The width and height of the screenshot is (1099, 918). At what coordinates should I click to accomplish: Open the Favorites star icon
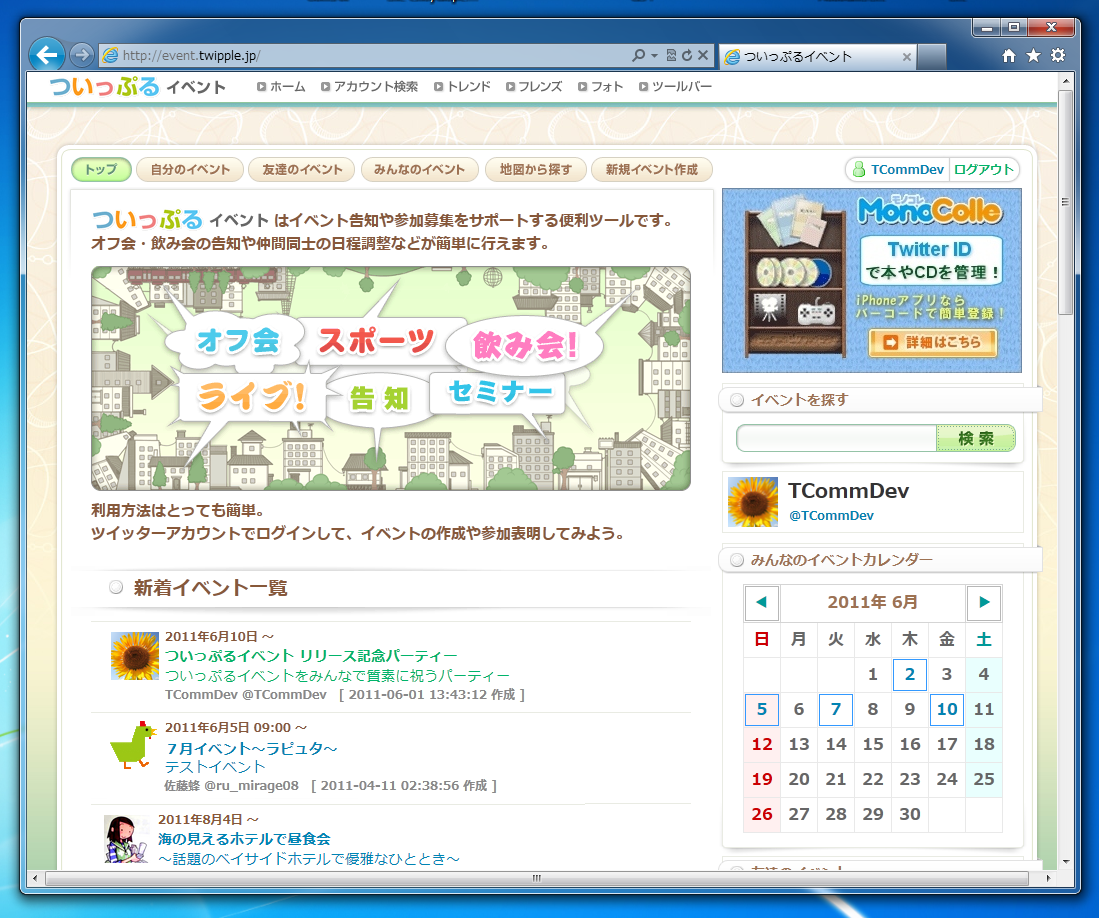(1033, 55)
